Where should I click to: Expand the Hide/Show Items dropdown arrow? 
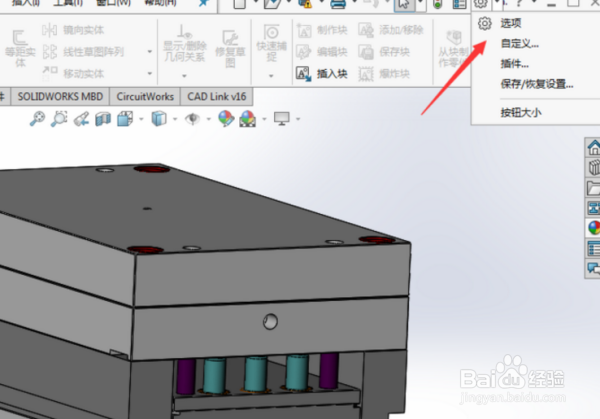(x=209, y=119)
